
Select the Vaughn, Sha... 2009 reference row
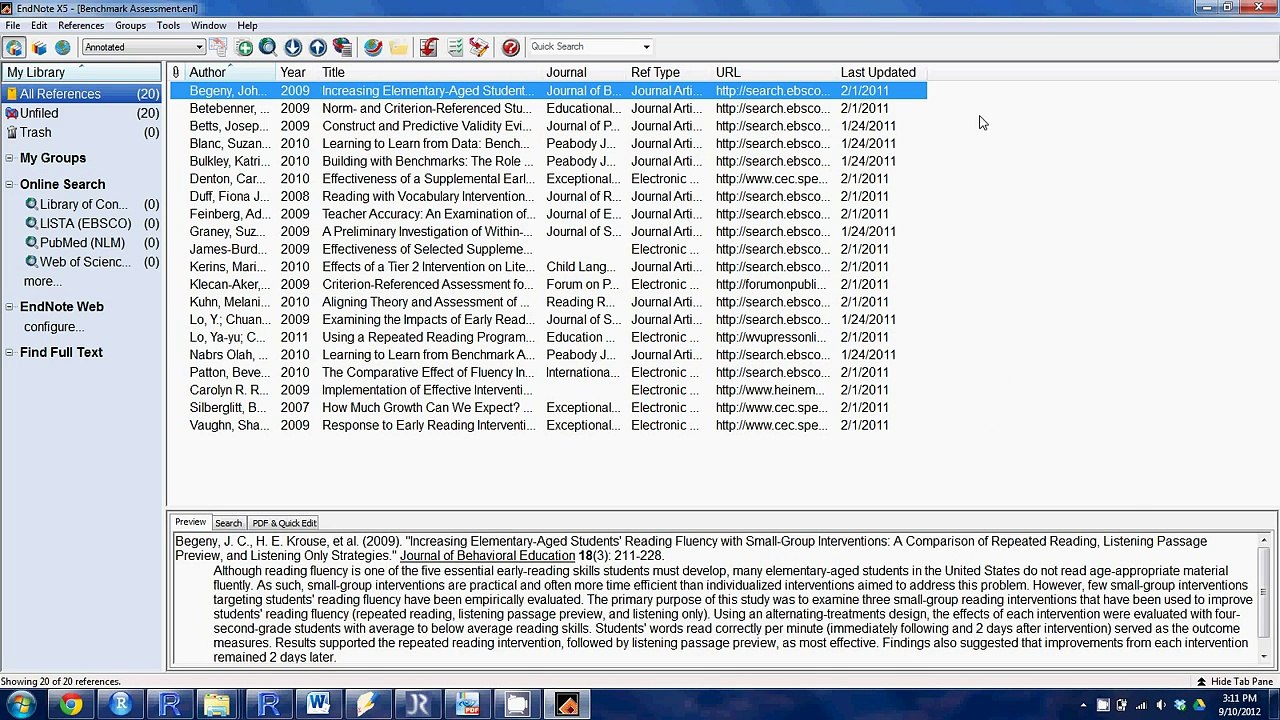(x=548, y=425)
